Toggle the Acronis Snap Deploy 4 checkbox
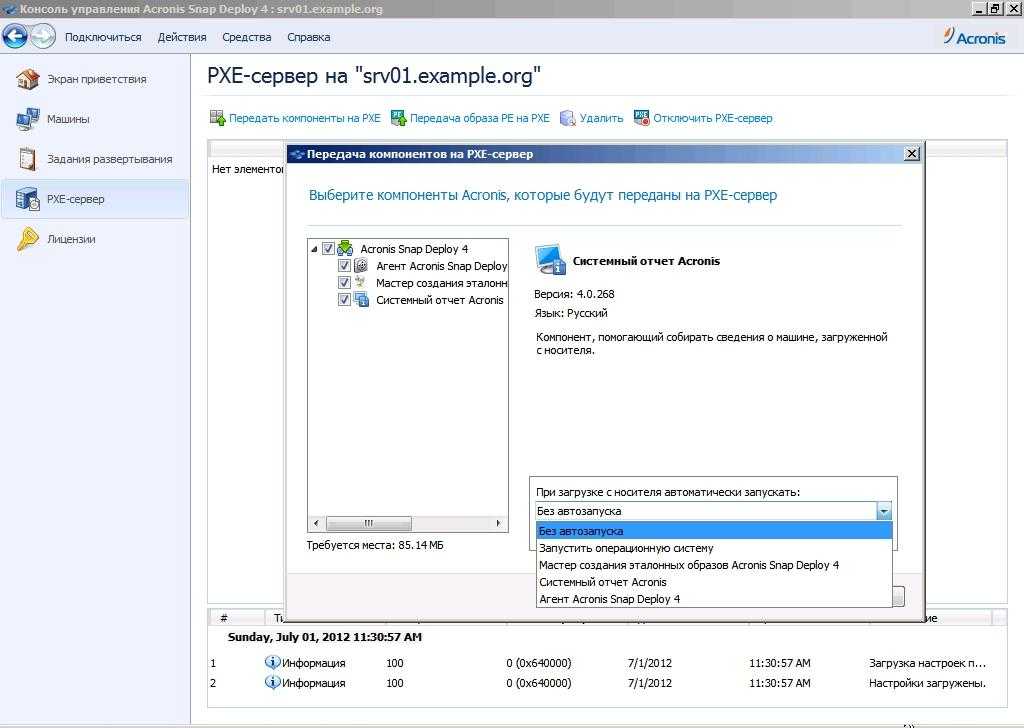The image size is (1024, 728). [x=328, y=248]
